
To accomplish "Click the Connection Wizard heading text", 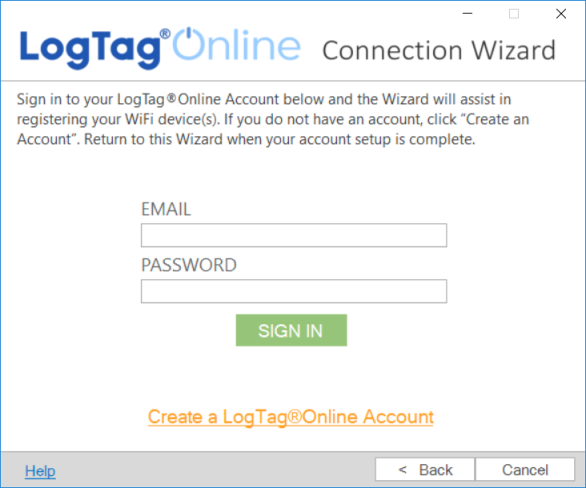I will click(439, 50).
